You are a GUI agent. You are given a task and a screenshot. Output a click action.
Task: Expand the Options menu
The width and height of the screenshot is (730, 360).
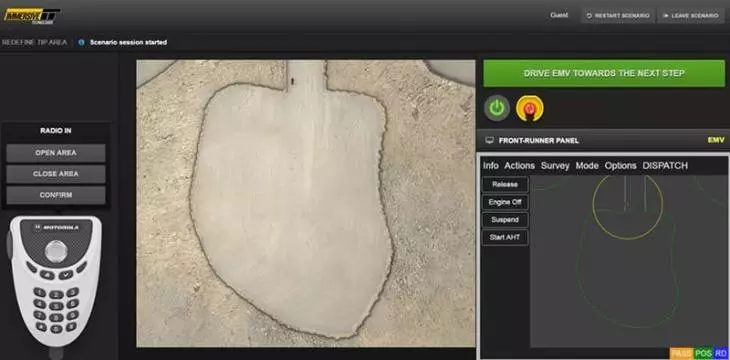pyautogui.click(x=621, y=166)
